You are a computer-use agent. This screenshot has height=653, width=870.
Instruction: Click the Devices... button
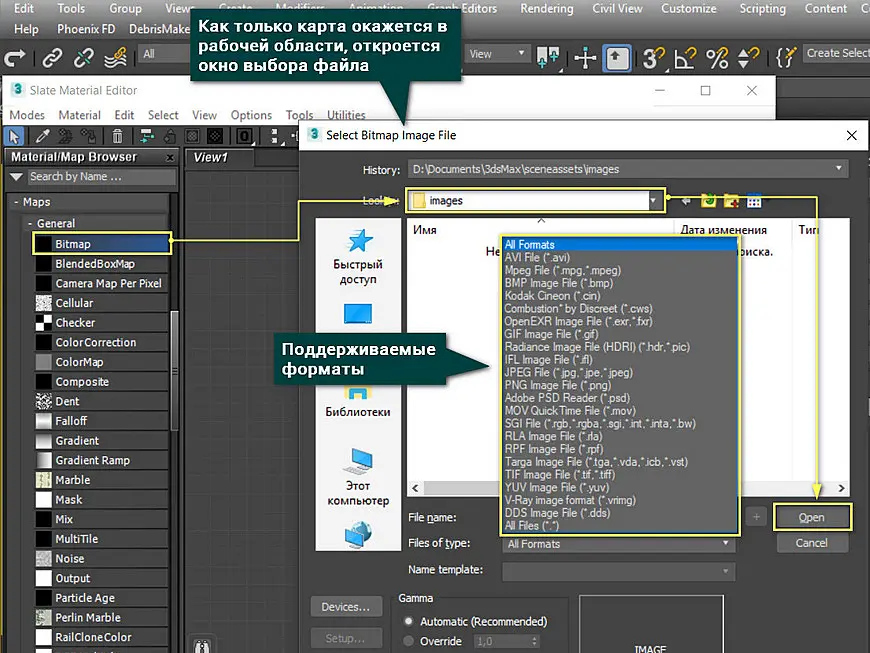[346, 607]
